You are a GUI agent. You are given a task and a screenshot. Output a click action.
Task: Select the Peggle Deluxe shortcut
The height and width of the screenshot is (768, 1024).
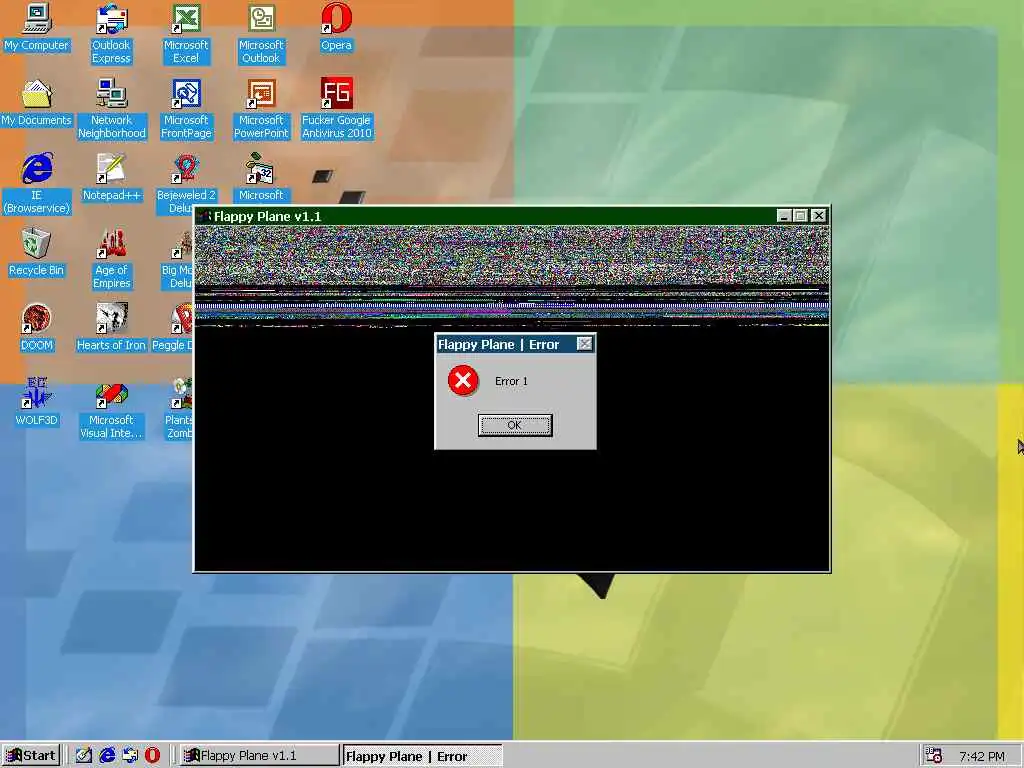coord(172,328)
